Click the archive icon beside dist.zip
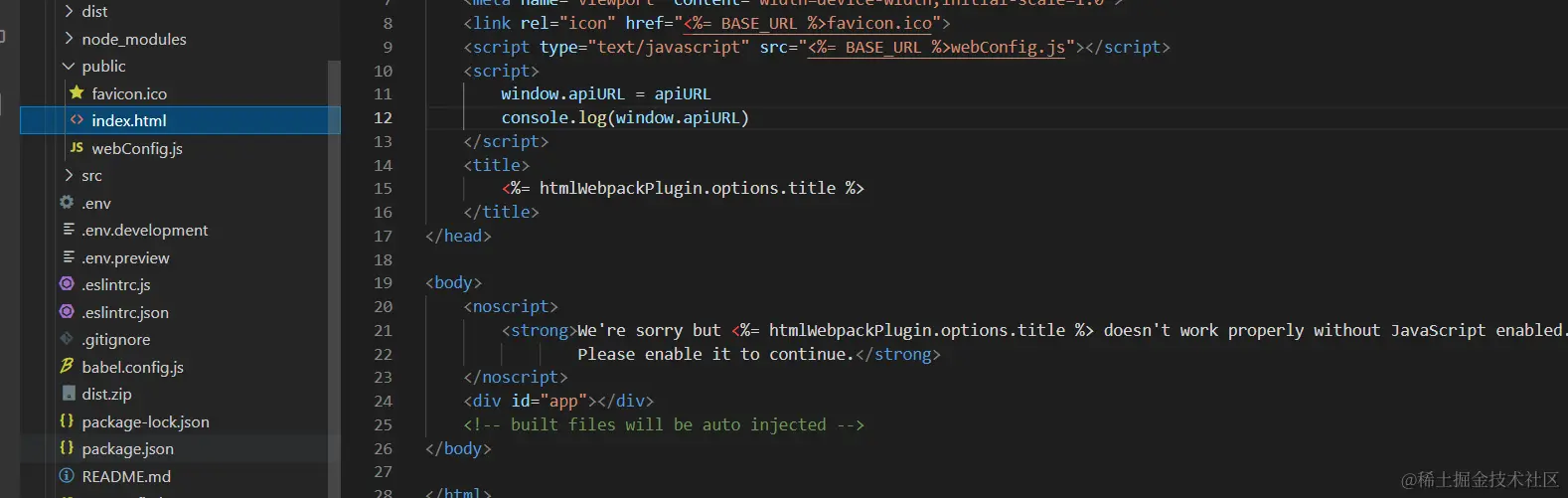1568x498 pixels. [x=69, y=394]
